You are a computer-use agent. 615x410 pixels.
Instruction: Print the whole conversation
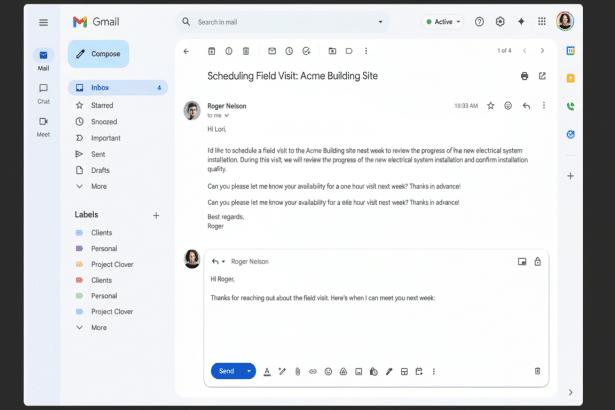point(524,76)
